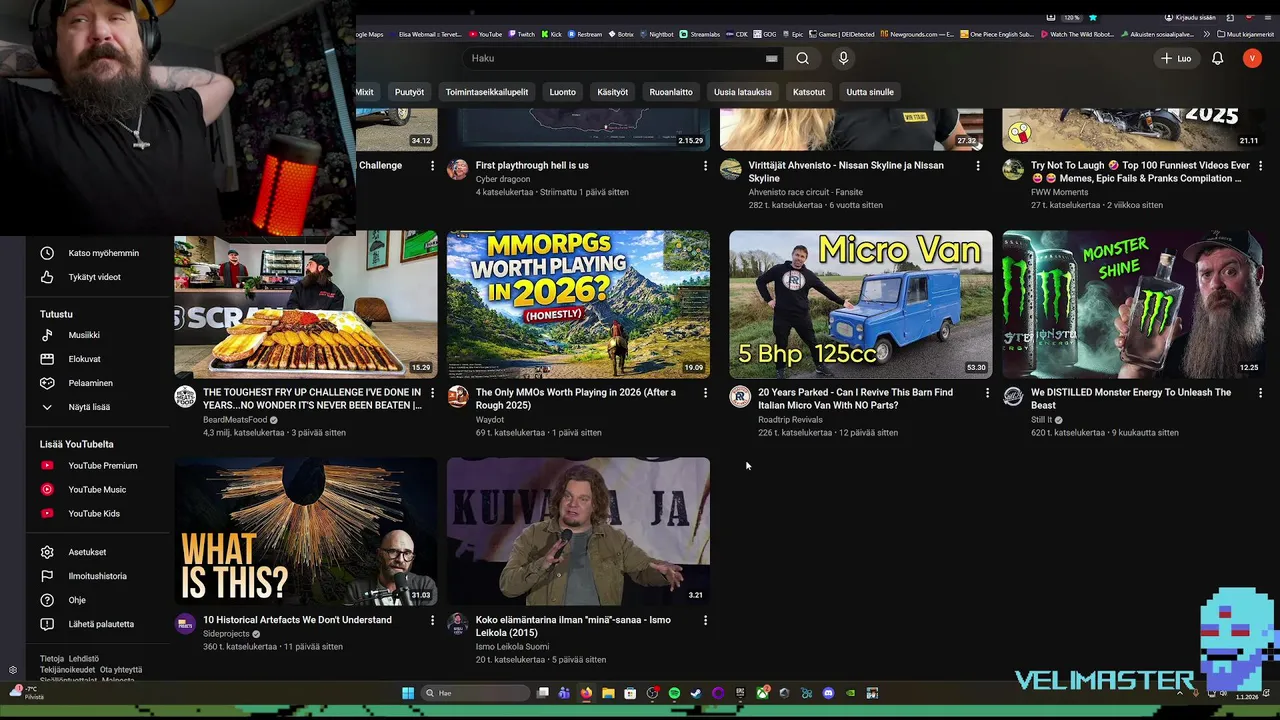1280x720 pixels.
Task: Open options menu for First playthrough hell is us
Action: coord(705,166)
